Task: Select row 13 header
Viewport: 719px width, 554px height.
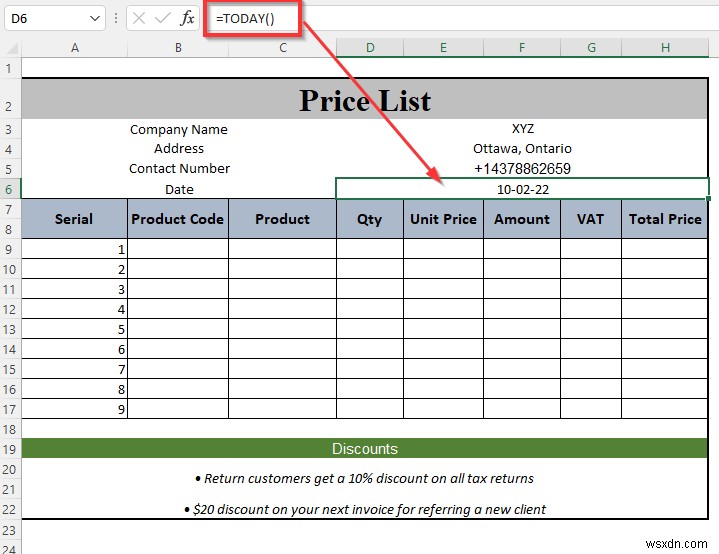Action: coord(9,329)
